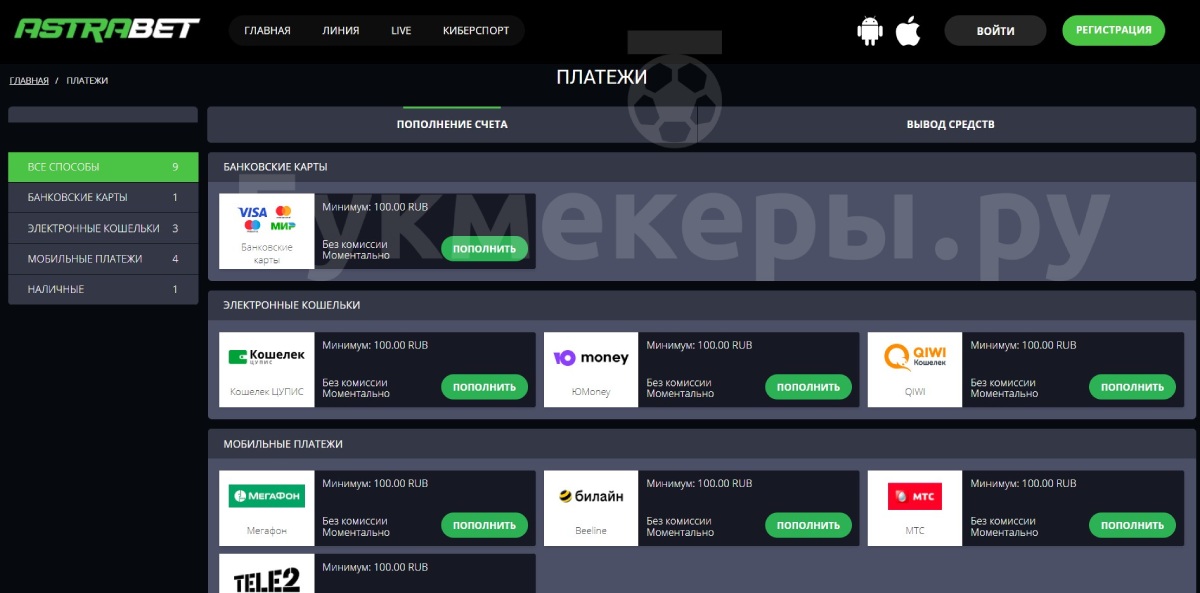Image resolution: width=1200 pixels, height=593 pixels.
Task: Click the Главная breadcrumb link
Action: pyautogui.click(x=29, y=80)
